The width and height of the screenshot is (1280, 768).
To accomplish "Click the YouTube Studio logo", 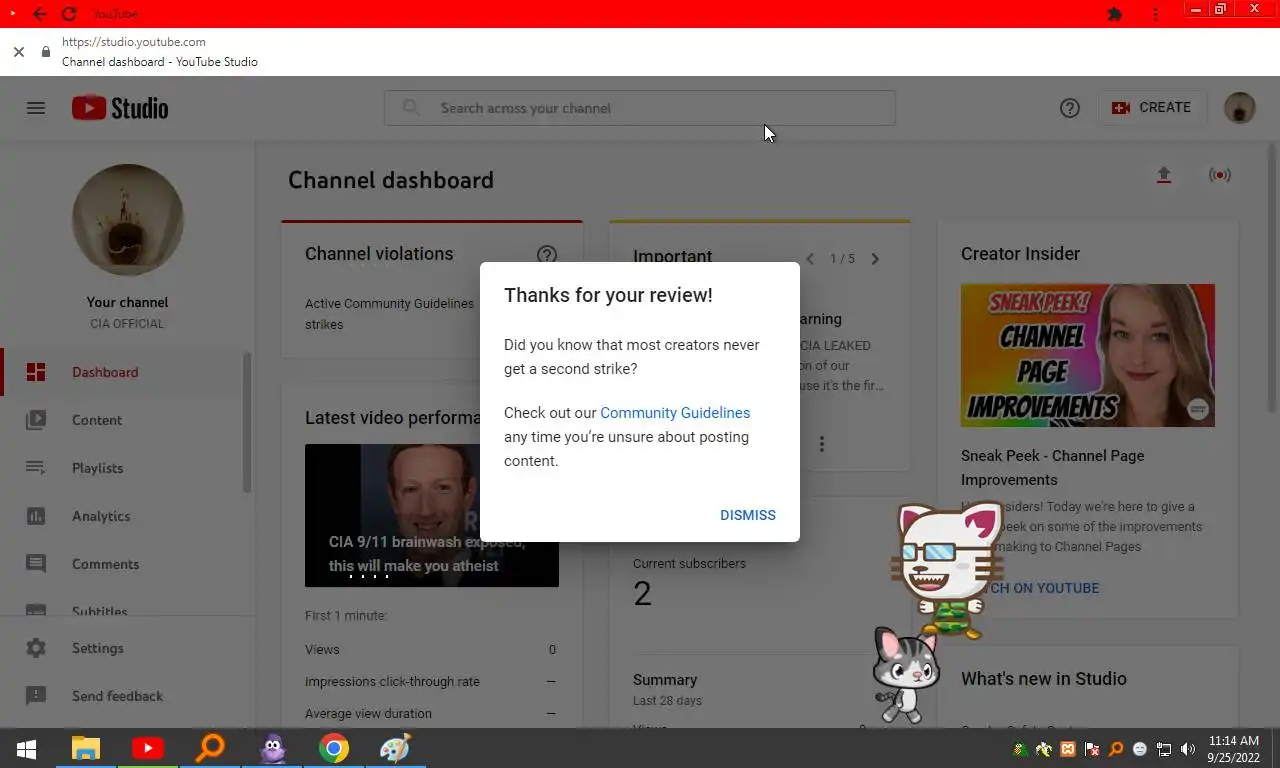I will [120, 108].
